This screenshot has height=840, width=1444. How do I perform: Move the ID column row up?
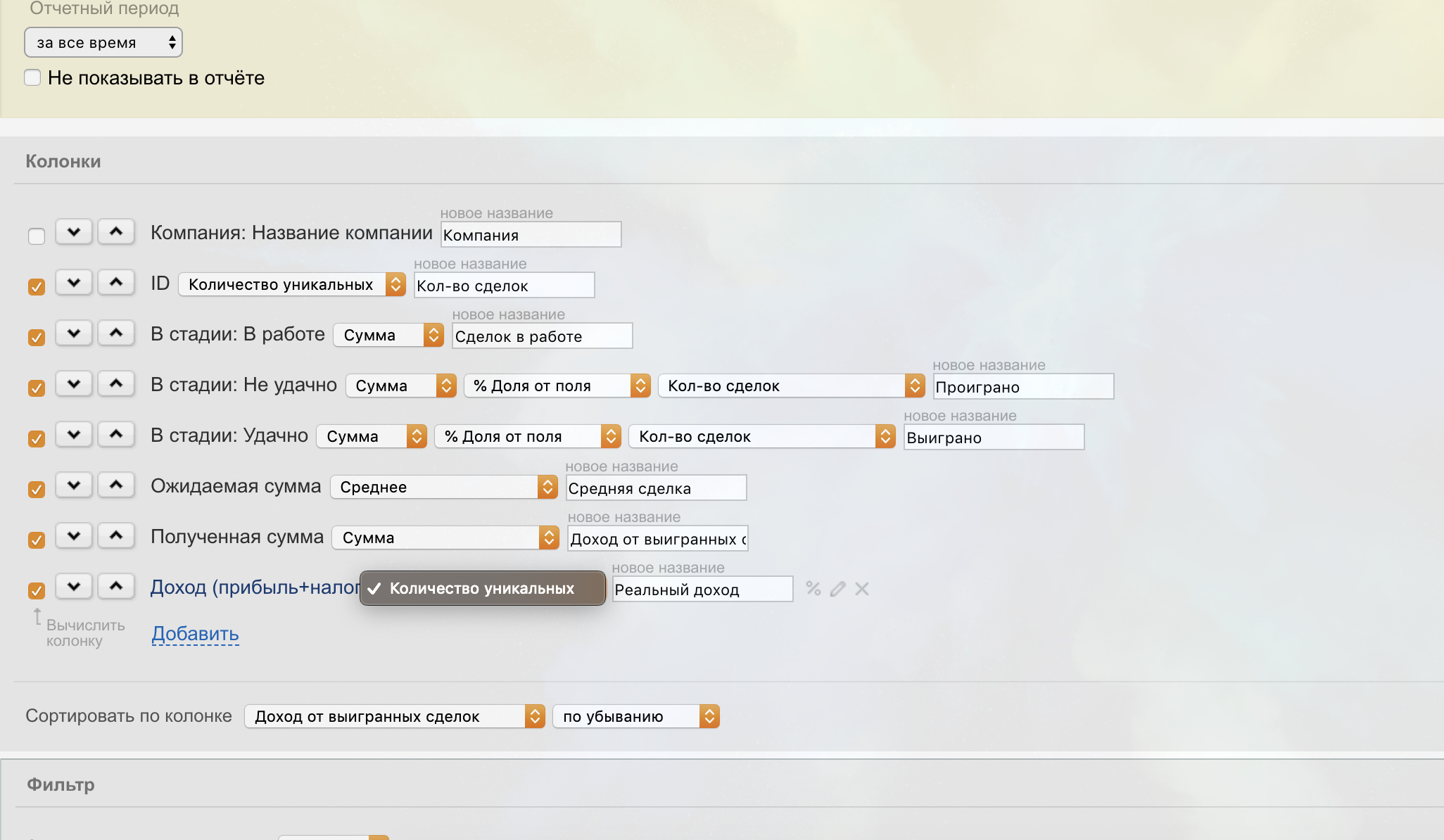click(116, 283)
